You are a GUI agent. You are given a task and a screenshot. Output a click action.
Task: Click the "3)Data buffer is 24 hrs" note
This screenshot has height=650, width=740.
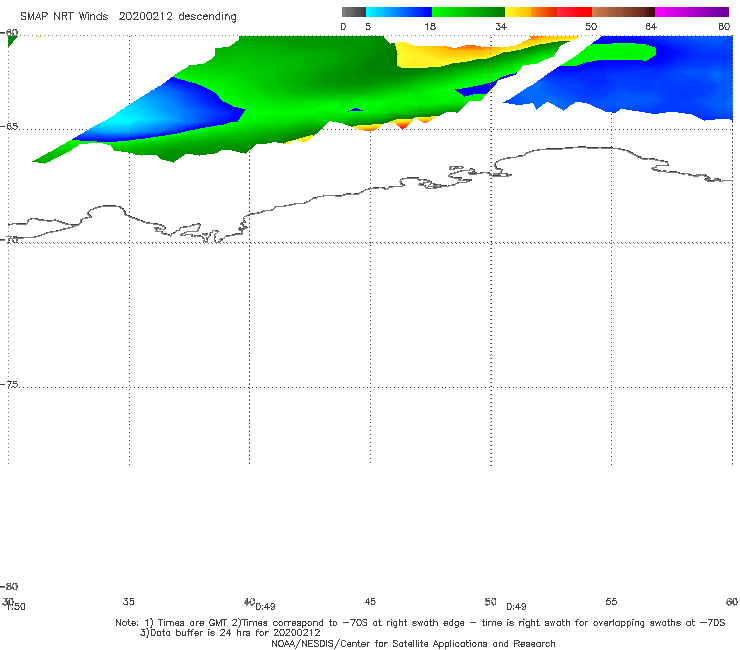[x=230, y=633]
